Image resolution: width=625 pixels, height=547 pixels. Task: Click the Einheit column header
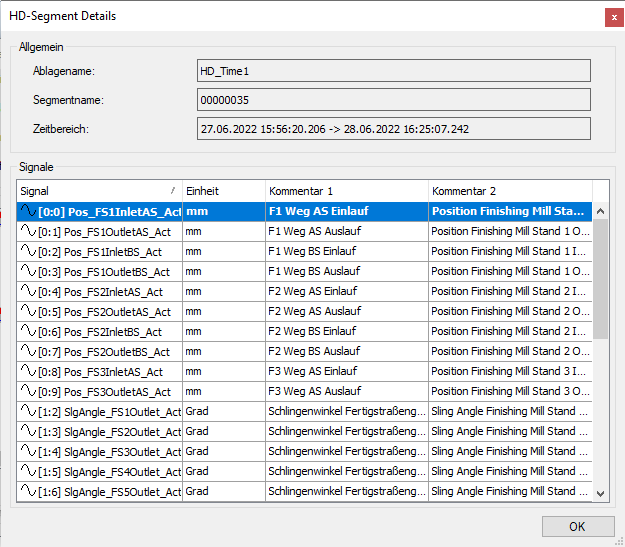tap(222, 190)
